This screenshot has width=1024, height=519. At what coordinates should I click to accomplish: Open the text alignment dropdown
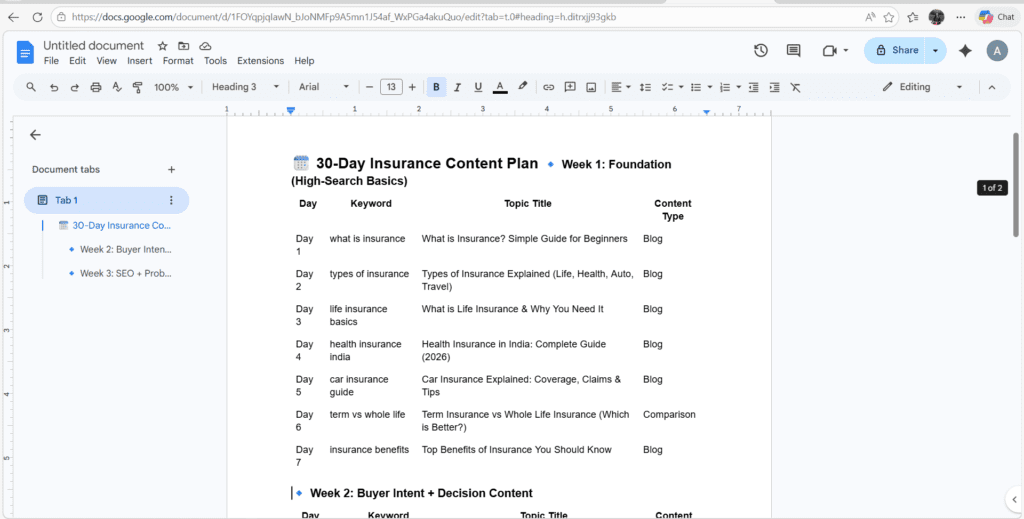(x=620, y=87)
